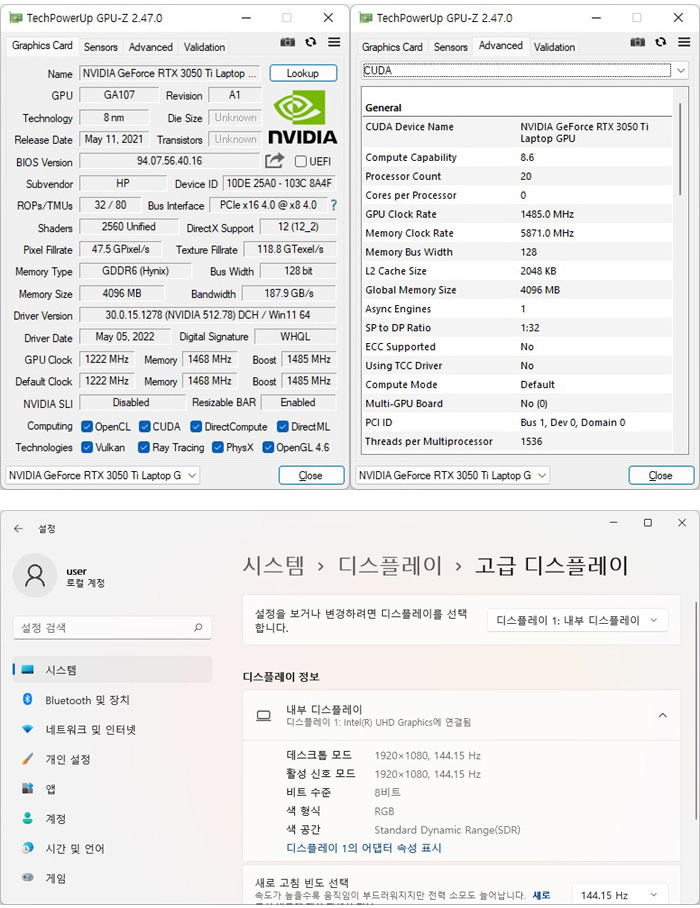Switch to Sensors tab in right GPU-Z window
The height and width of the screenshot is (908, 700).
click(450, 47)
